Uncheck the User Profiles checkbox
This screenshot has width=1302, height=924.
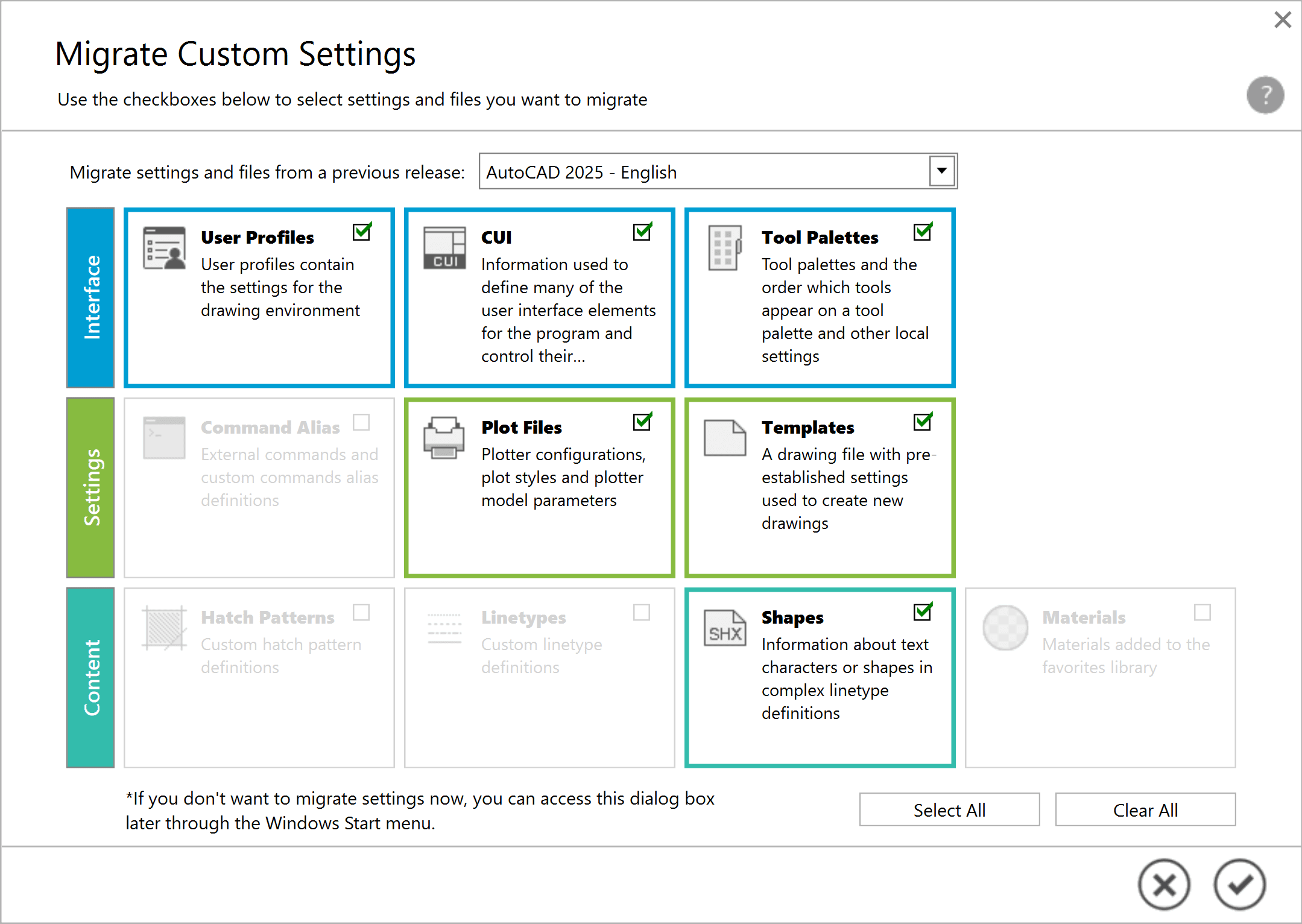tap(362, 232)
